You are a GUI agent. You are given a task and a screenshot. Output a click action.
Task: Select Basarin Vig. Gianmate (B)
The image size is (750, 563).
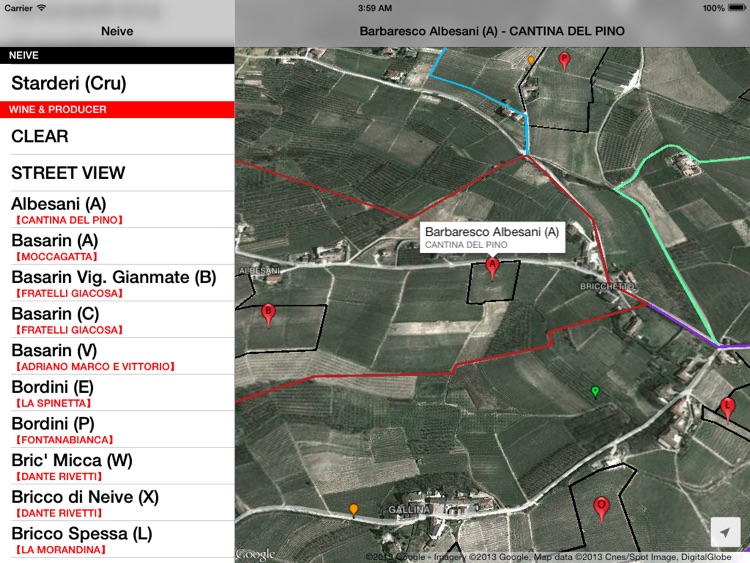click(117, 283)
